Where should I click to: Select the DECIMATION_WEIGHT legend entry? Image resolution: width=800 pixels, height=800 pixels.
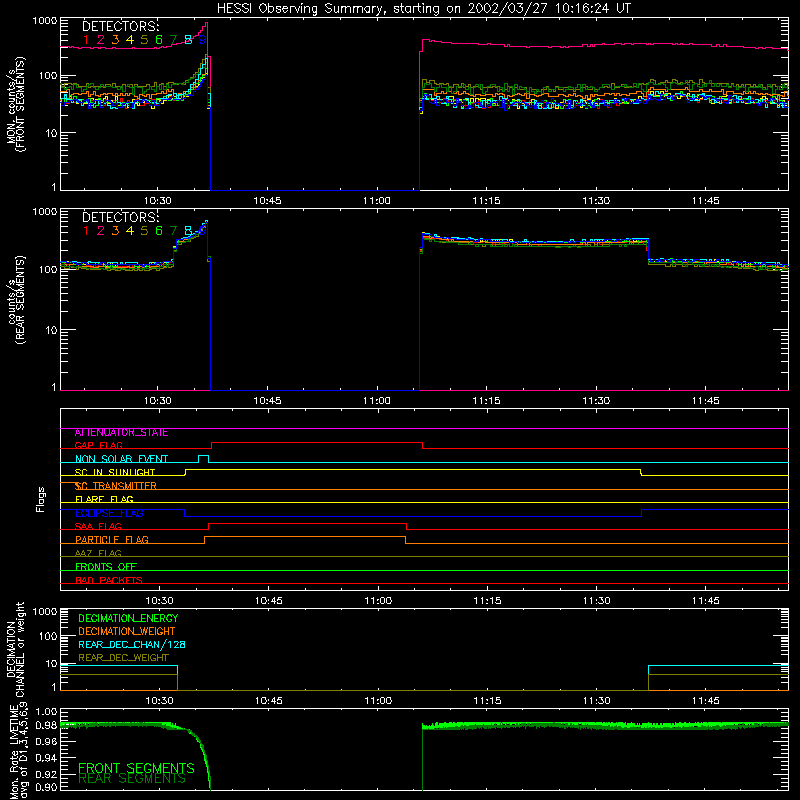[x=127, y=632]
